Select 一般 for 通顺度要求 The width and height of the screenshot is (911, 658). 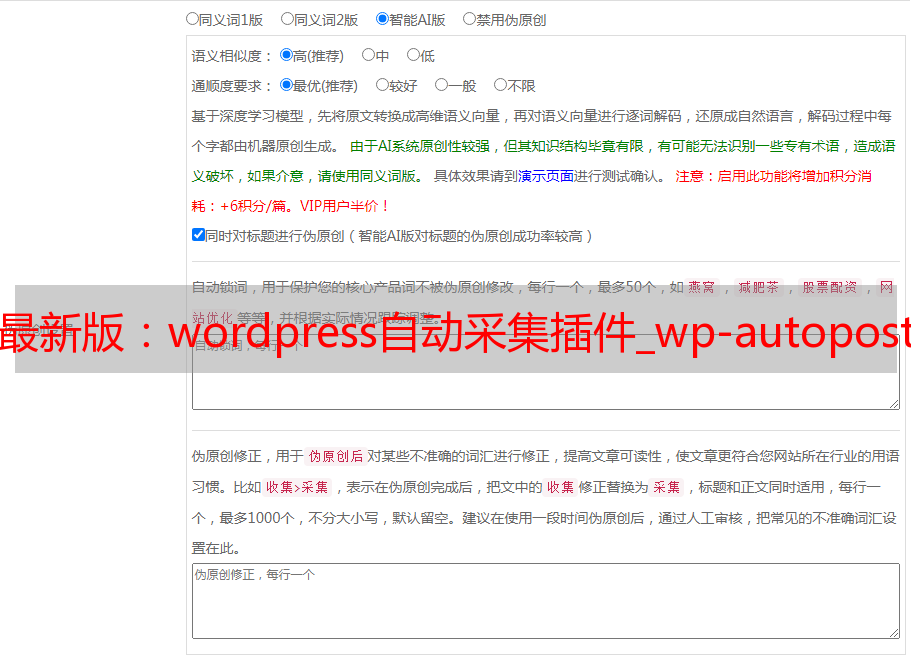pos(441,85)
